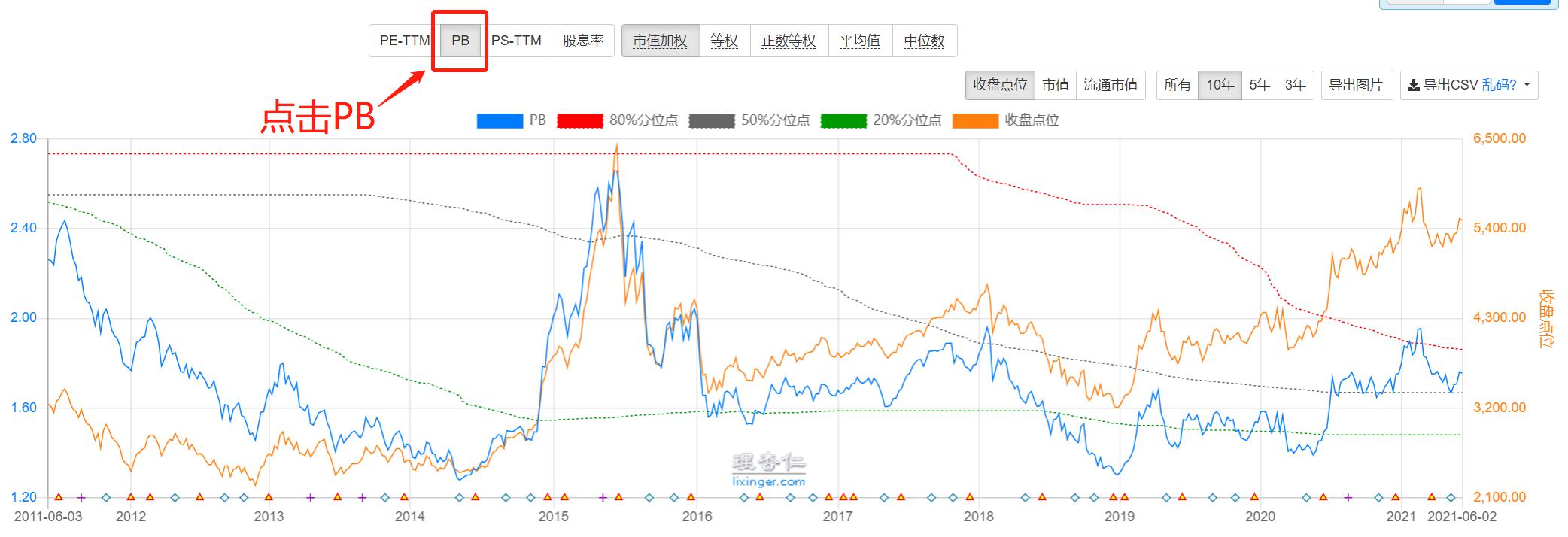
Task: Open the 导出CSV dropdown caret
Action: [1527, 85]
